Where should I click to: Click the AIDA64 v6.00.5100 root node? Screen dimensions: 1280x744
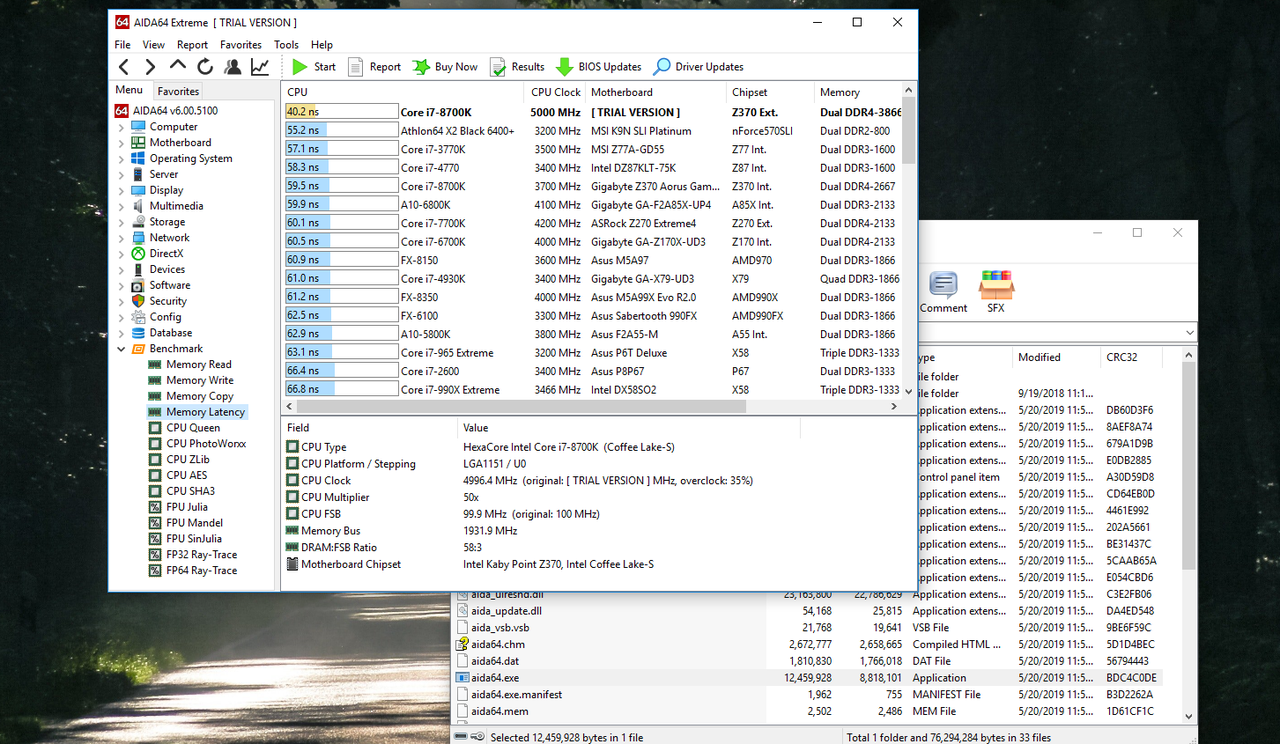tap(175, 111)
